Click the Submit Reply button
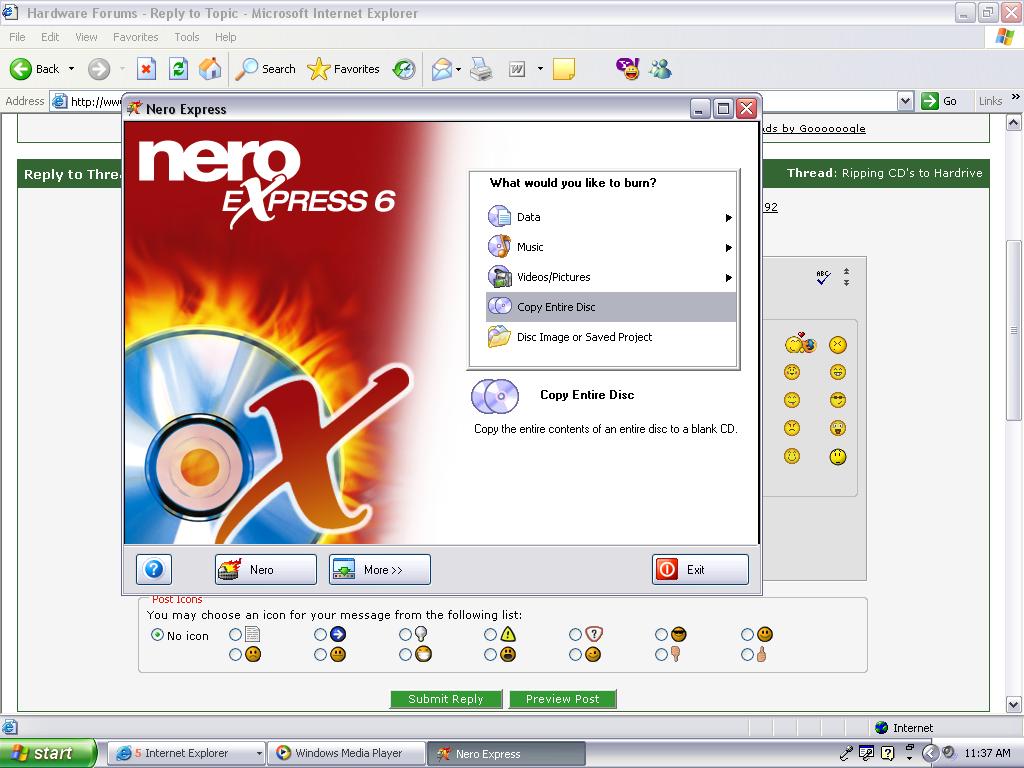1024x768 pixels. 446,699
